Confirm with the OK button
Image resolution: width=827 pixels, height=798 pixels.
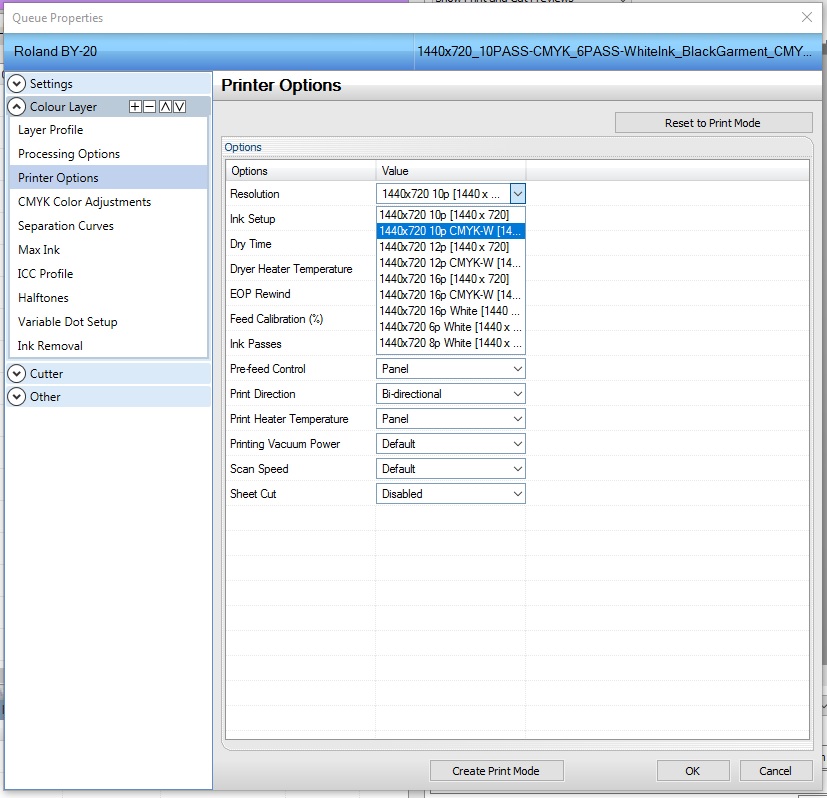[693, 771]
